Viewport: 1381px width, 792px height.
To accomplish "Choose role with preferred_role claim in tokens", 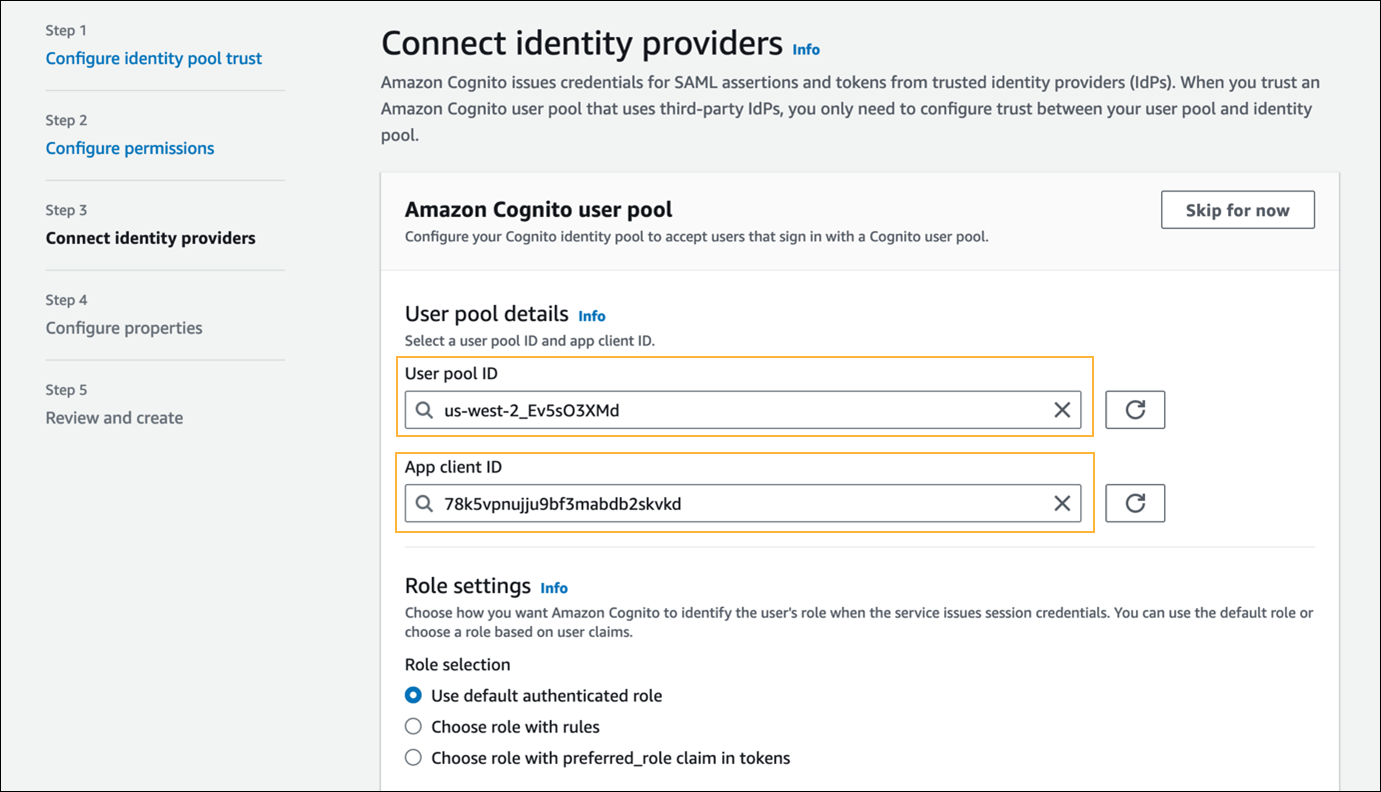I will (x=413, y=758).
